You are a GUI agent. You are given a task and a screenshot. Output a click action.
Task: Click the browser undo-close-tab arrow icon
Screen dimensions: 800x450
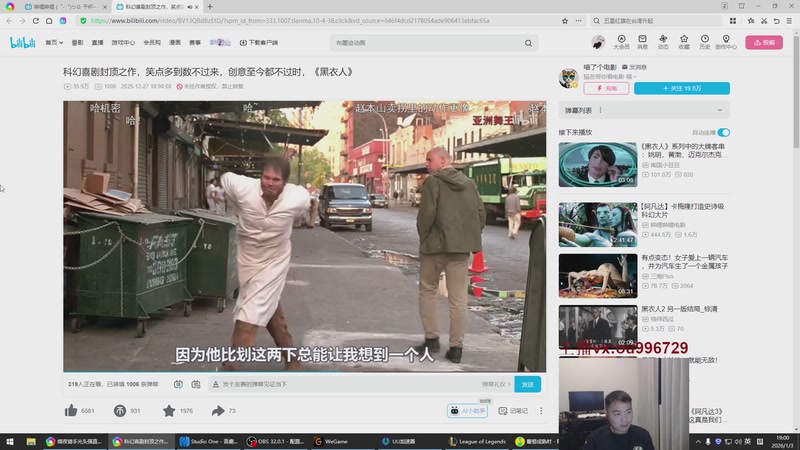[x=777, y=21]
